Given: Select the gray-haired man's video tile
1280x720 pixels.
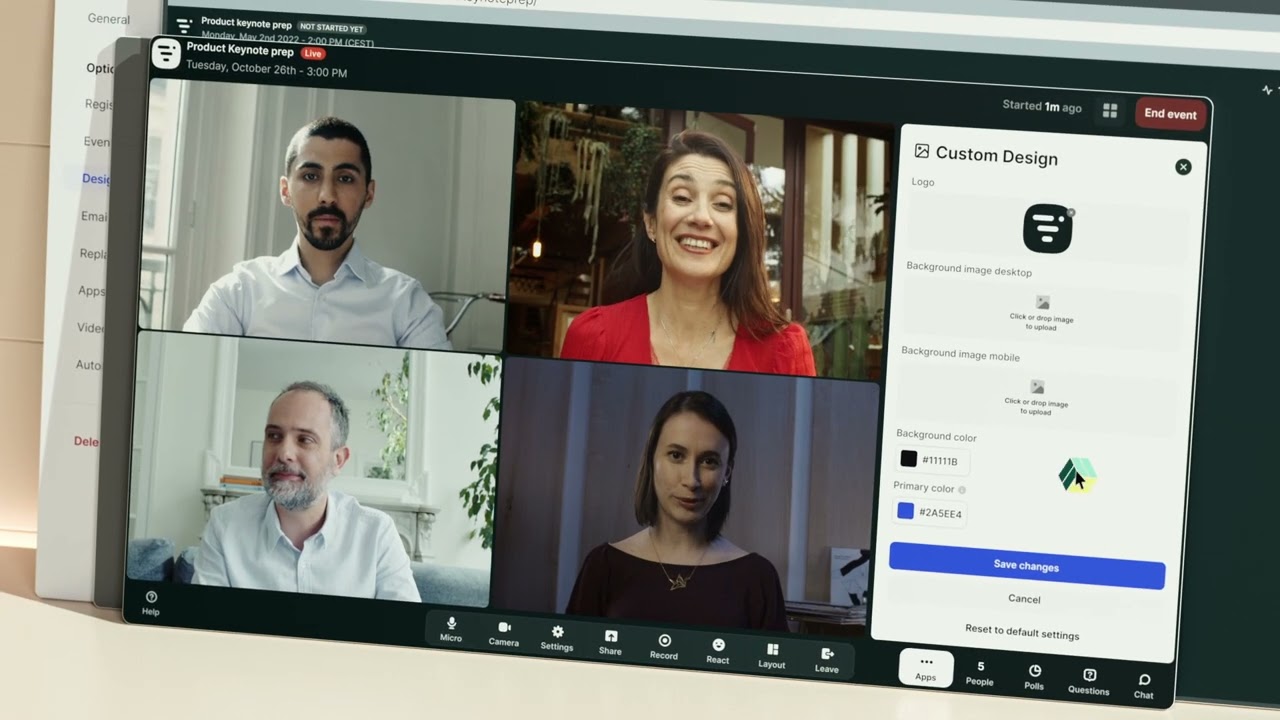Looking at the screenshot, I should pyautogui.click(x=313, y=468).
